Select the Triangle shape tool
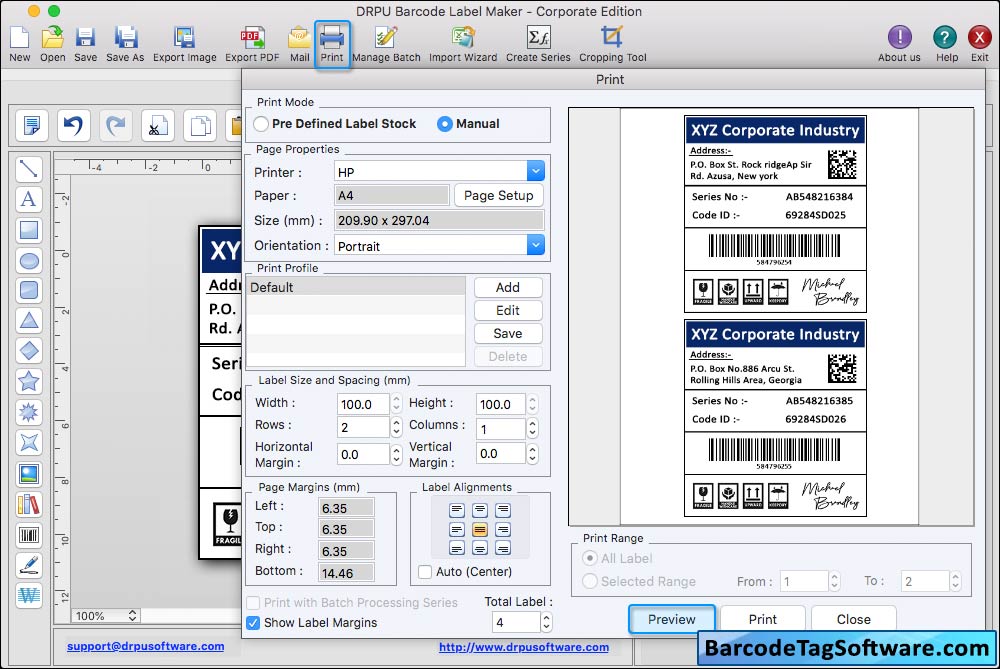Image resolution: width=1000 pixels, height=669 pixels. coord(29,321)
